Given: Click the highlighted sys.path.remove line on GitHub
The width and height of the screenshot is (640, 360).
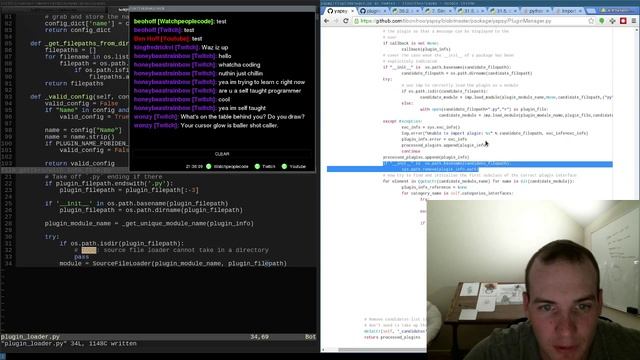Looking at the screenshot, I should pos(439,169).
